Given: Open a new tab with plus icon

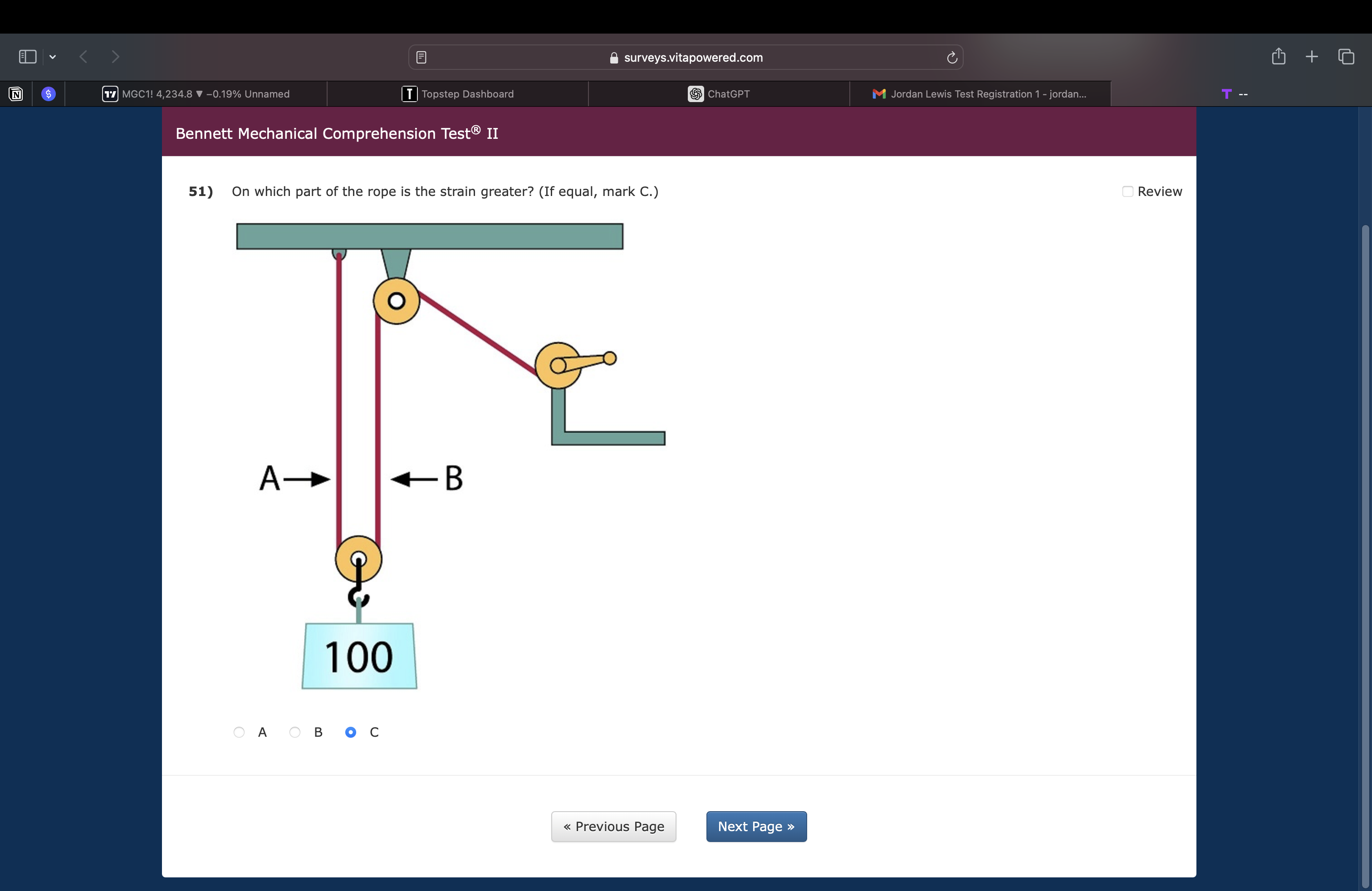Looking at the screenshot, I should click(1312, 56).
